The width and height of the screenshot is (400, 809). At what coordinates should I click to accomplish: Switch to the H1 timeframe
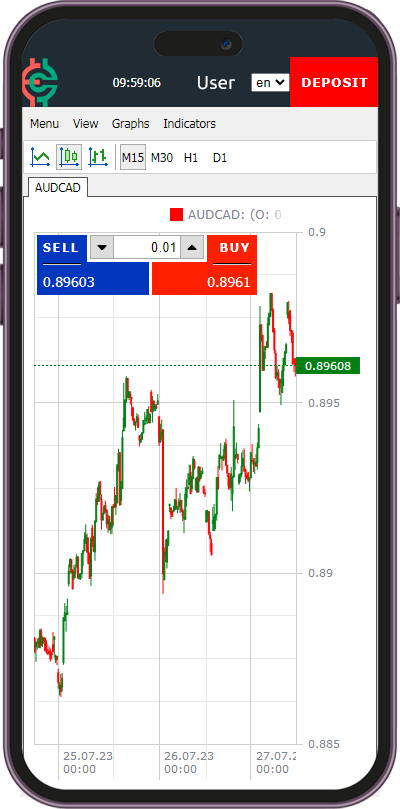pos(191,157)
